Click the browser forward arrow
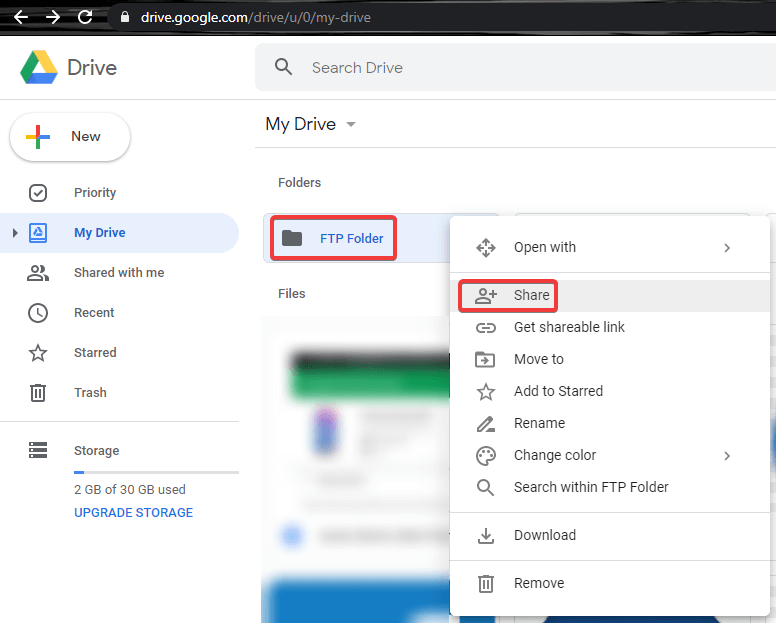This screenshot has height=623, width=776. [x=52, y=17]
